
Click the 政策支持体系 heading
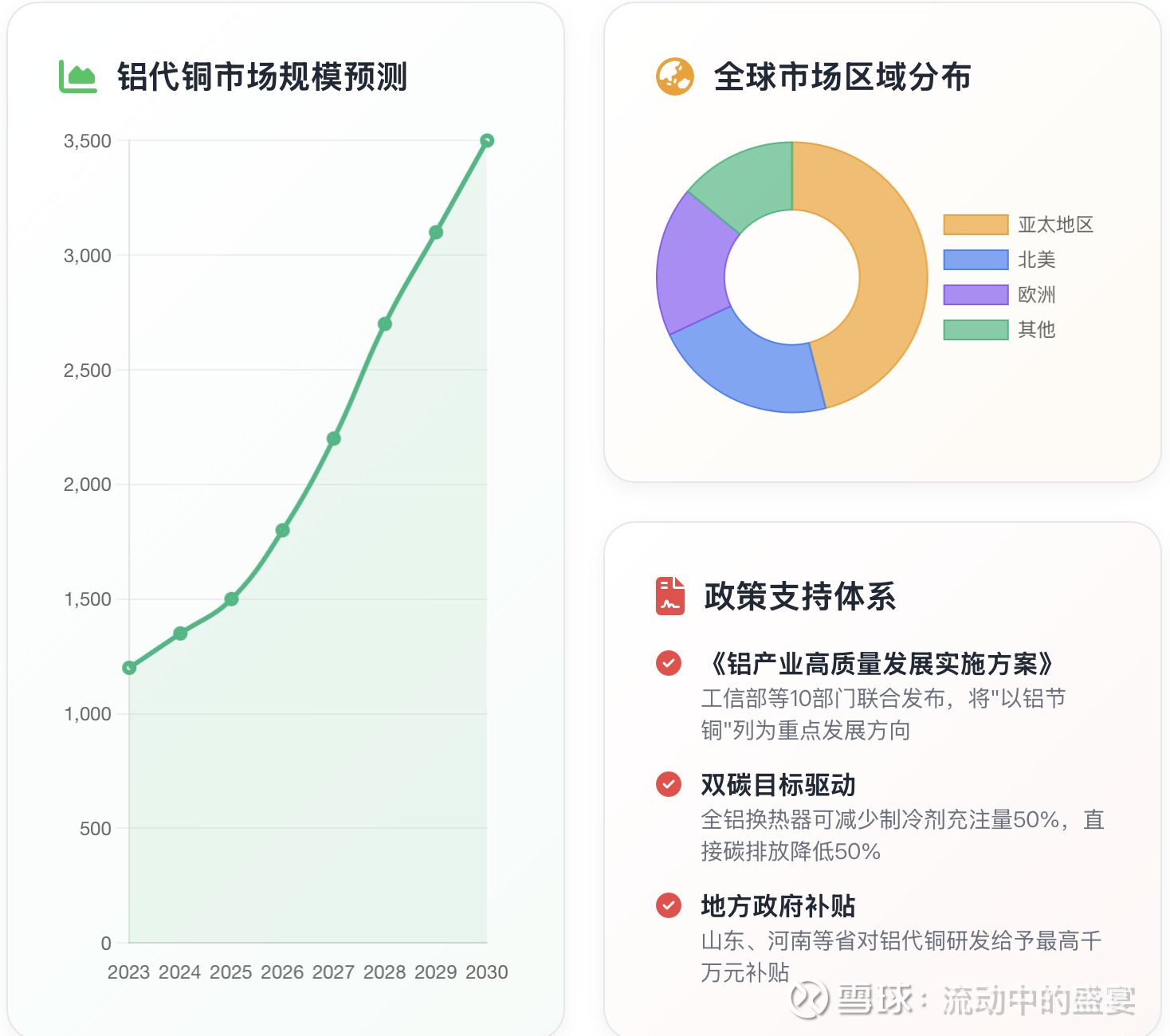point(800,596)
